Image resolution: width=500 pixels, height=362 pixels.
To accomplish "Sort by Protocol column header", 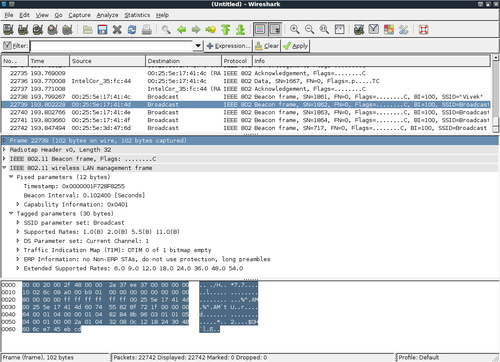I will (237, 61).
